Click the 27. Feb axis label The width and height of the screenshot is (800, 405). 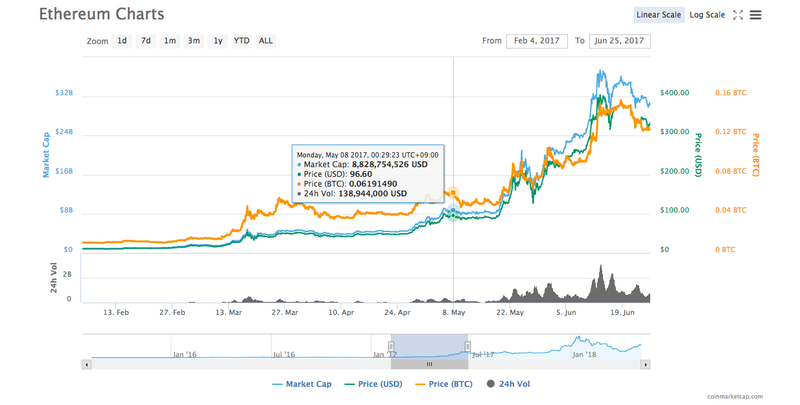coord(172,312)
